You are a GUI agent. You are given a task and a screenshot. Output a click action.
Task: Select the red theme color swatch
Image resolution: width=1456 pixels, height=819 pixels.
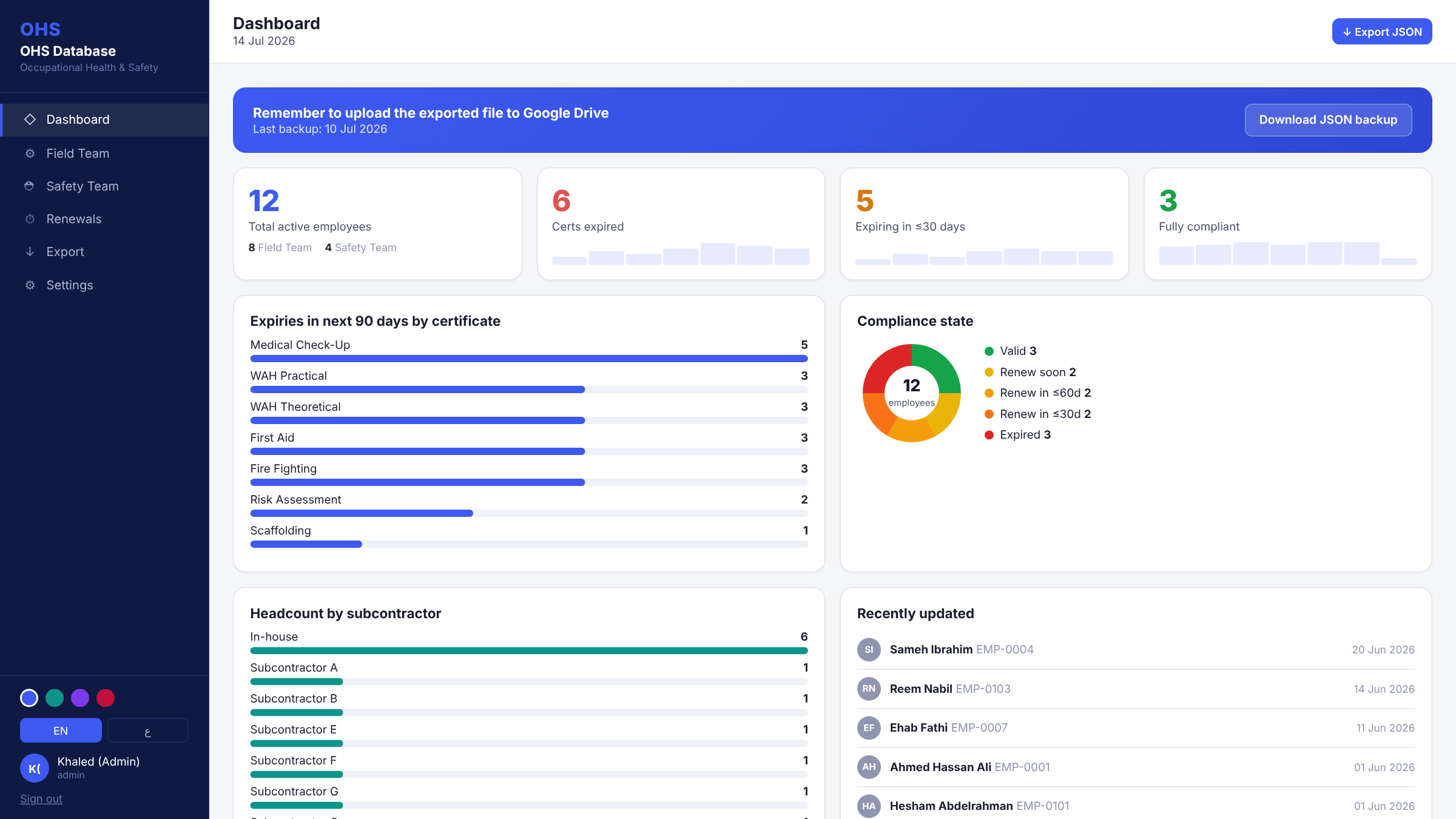coord(106,698)
